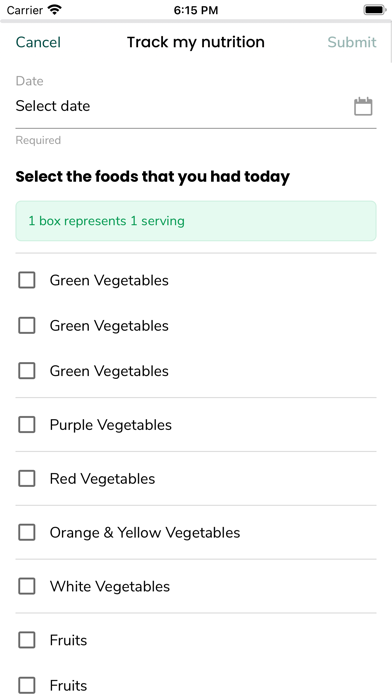Image resolution: width=392 pixels, height=696 pixels.
Task: Tap the Orange & Yellow Vegetables label
Action: point(145,532)
